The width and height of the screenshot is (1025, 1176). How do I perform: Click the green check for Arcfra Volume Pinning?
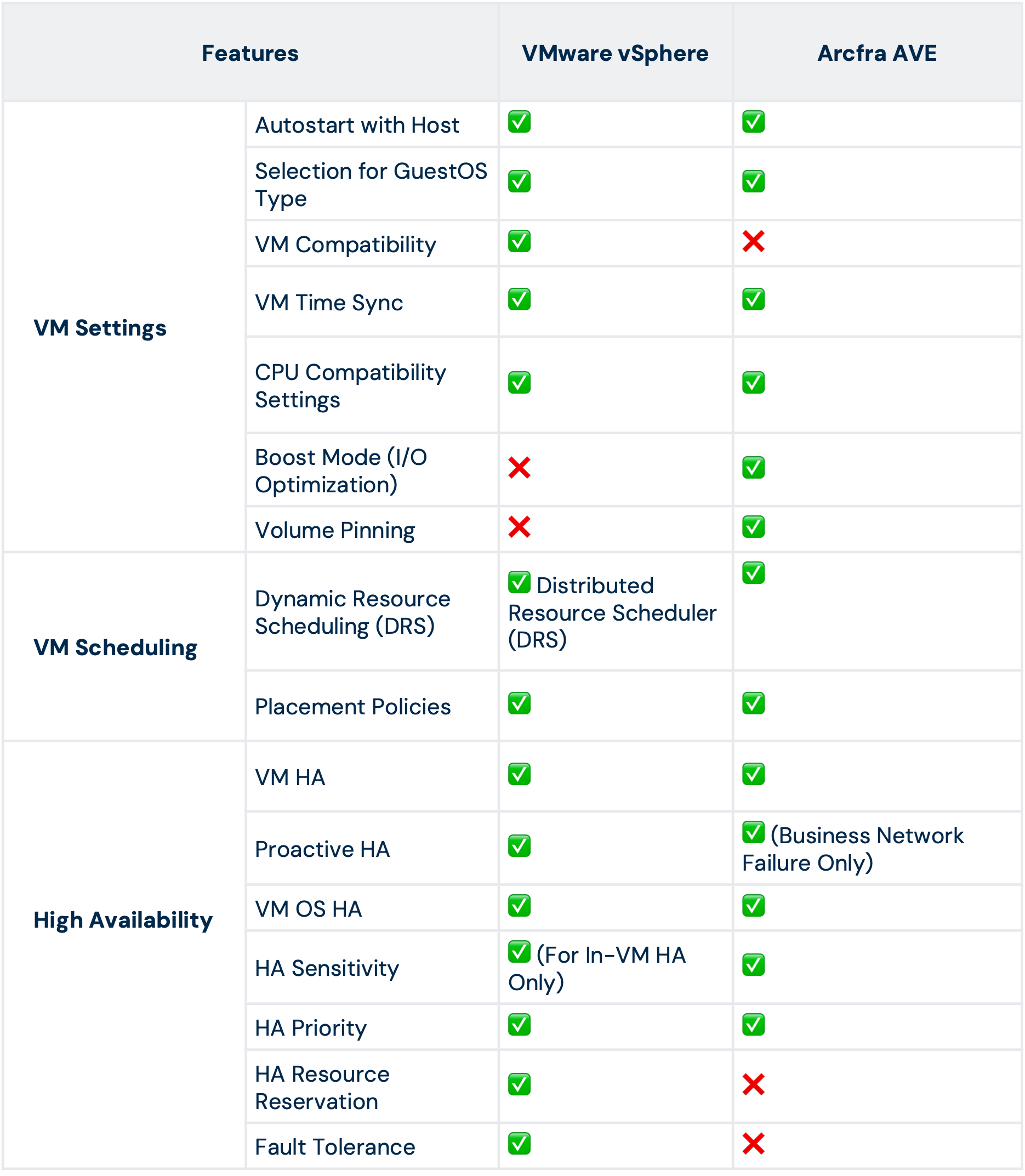(x=753, y=527)
